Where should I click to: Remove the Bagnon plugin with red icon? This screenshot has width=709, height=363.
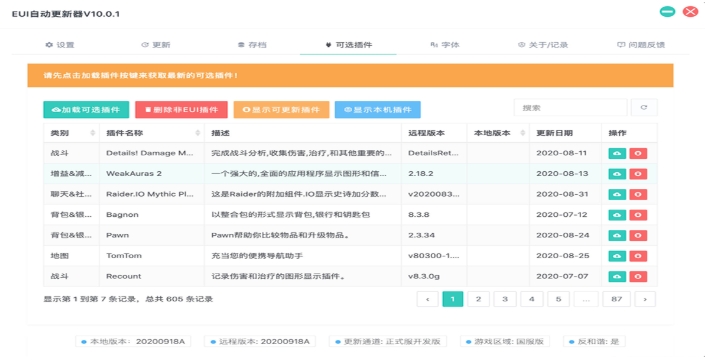(638, 215)
